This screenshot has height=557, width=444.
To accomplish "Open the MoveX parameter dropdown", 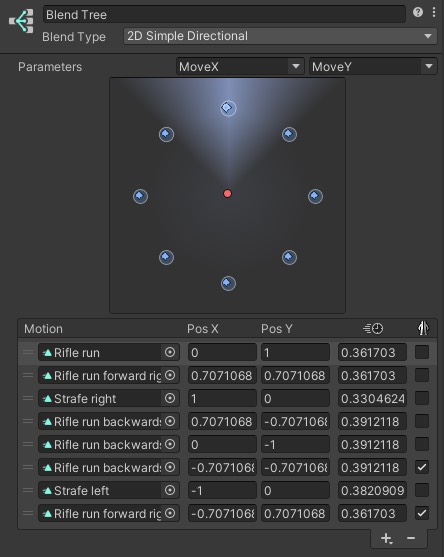I will [240, 66].
